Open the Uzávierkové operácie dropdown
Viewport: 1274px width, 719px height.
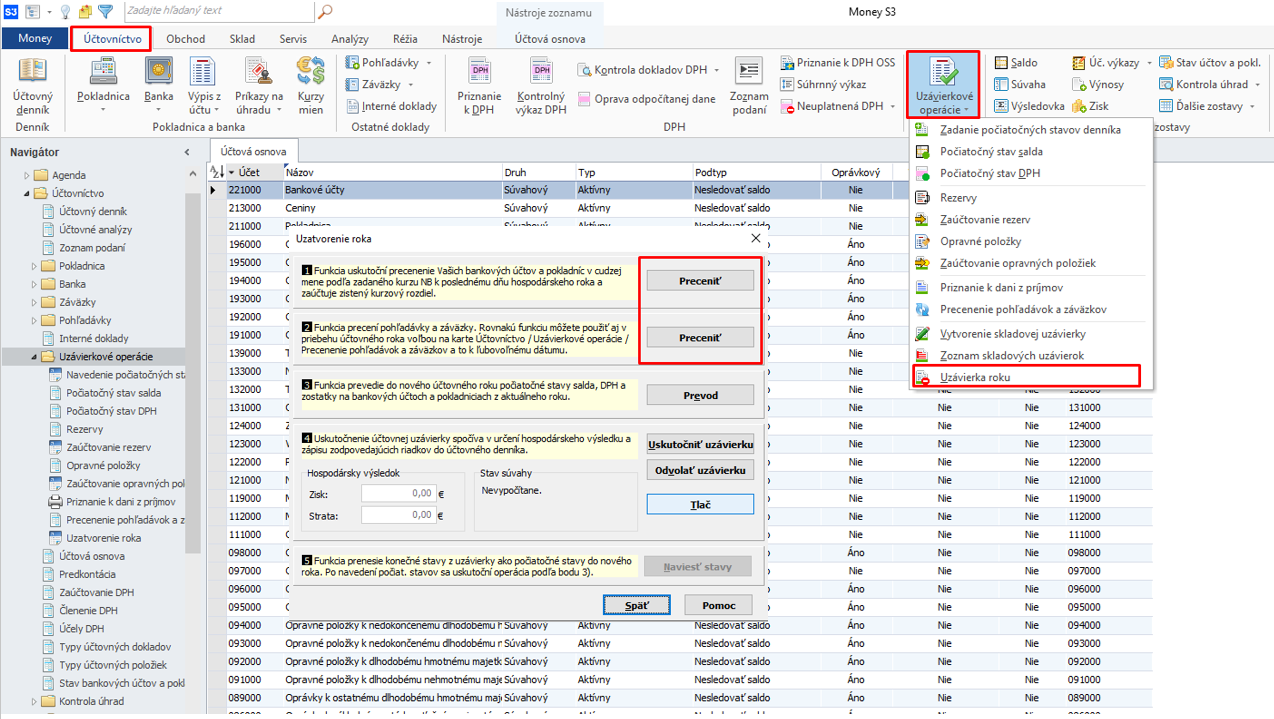click(943, 85)
